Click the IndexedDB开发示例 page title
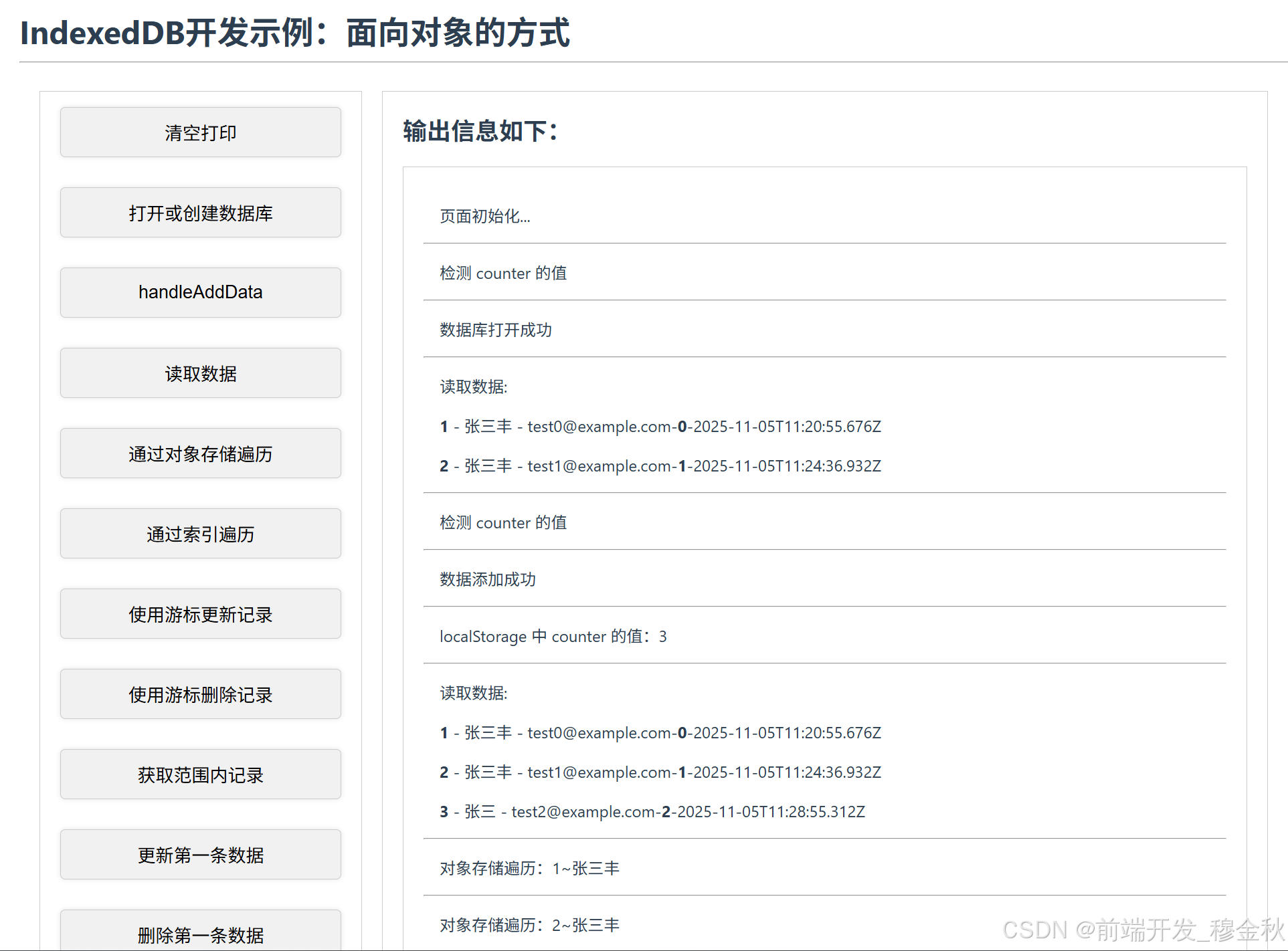This screenshot has width=1288, height=951. (x=294, y=33)
